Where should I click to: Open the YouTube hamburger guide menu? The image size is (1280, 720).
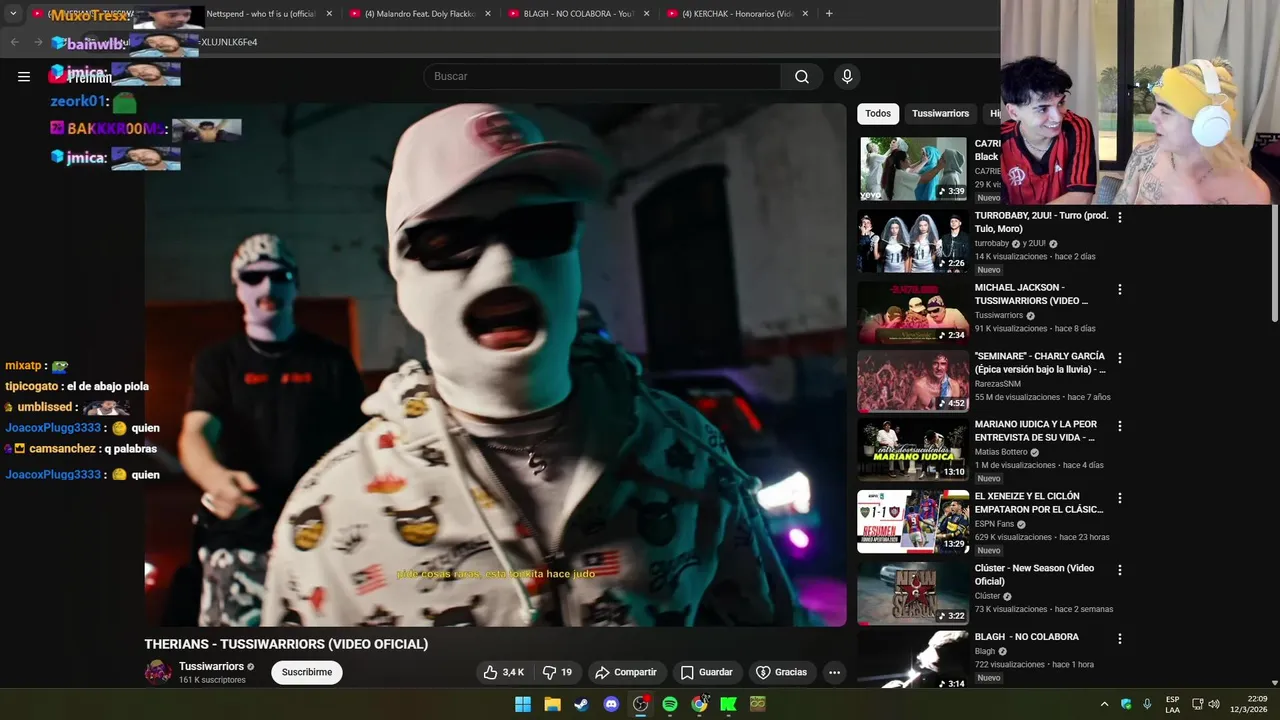coord(24,76)
